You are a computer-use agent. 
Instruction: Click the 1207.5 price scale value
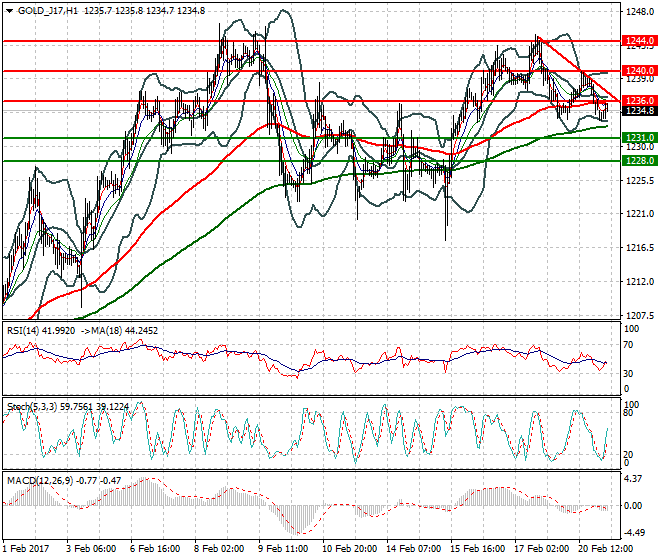(640, 315)
